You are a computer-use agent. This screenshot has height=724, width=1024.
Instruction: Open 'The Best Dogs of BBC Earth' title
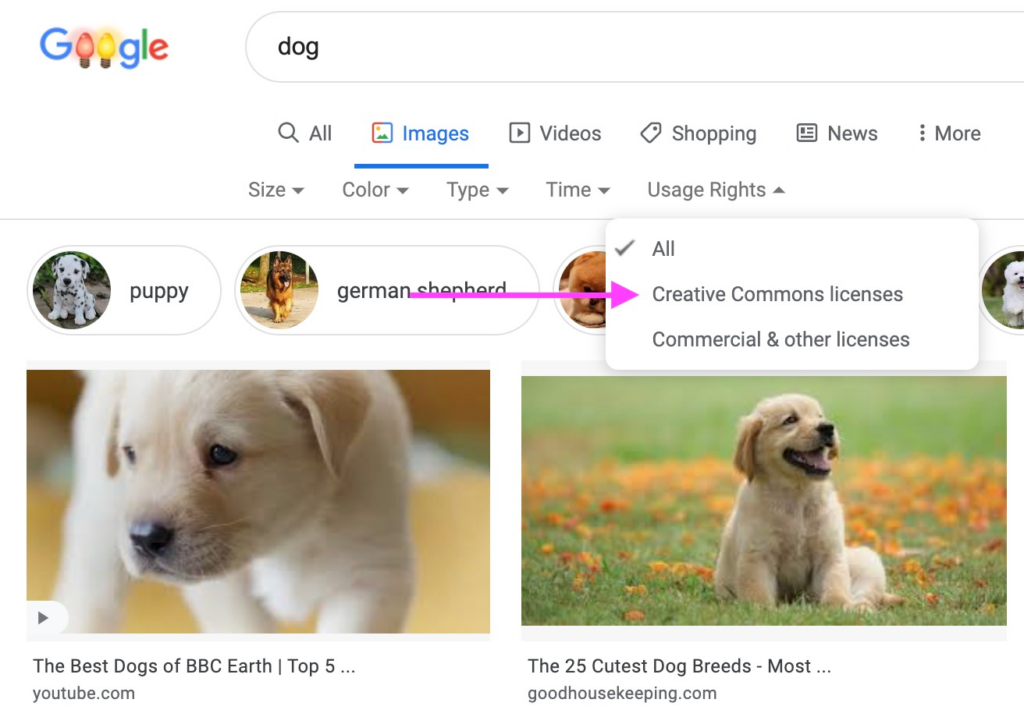tap(194, 666)
